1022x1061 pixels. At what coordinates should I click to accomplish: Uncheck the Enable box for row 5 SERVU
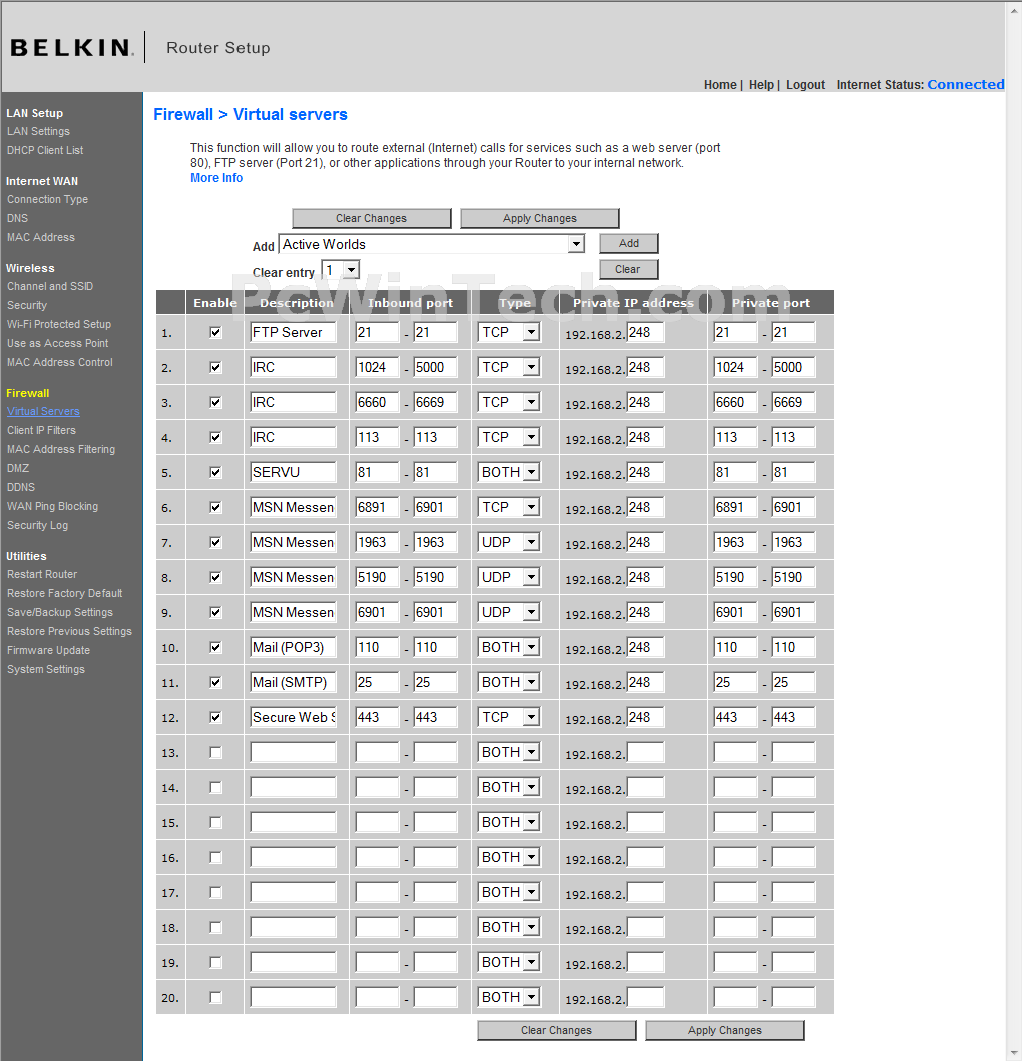click(x=215, y=472)
